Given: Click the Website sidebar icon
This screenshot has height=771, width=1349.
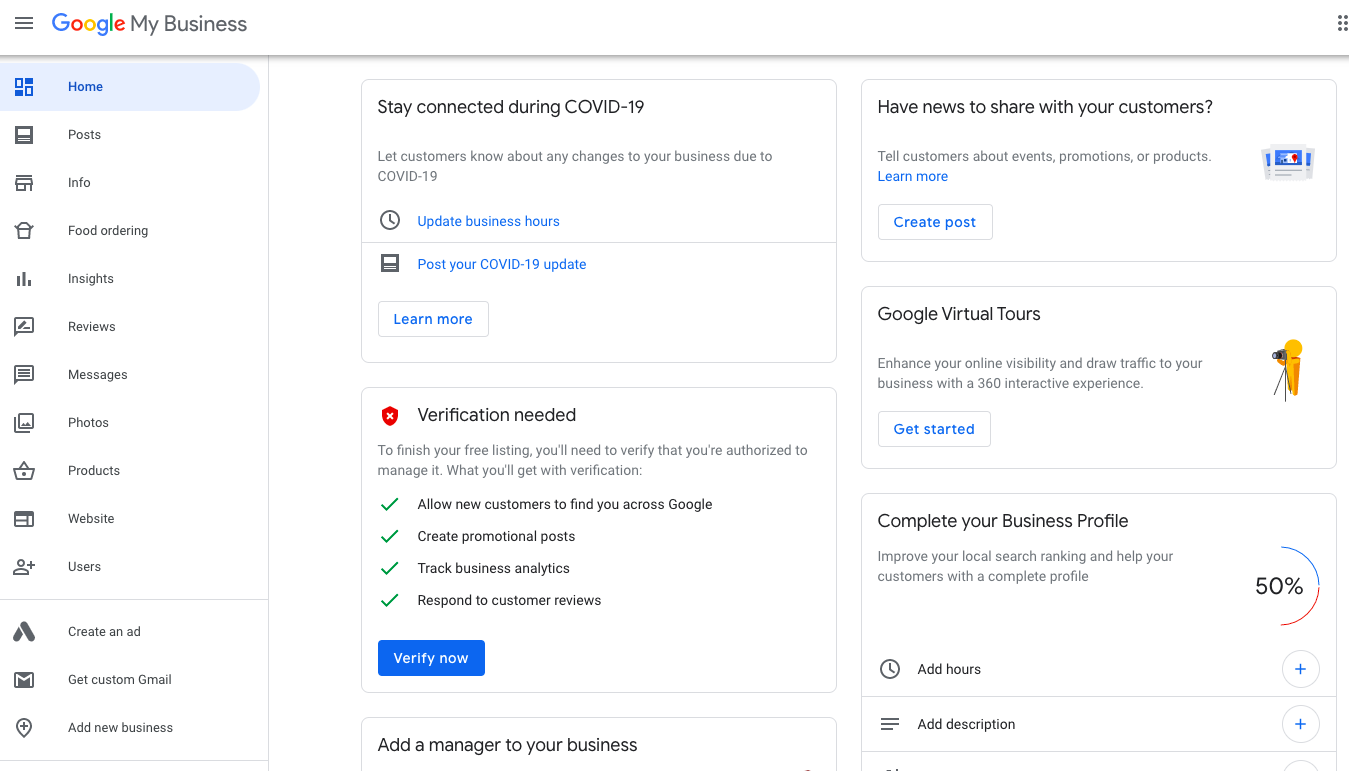Looking at the screenshot, I should 24,519.
